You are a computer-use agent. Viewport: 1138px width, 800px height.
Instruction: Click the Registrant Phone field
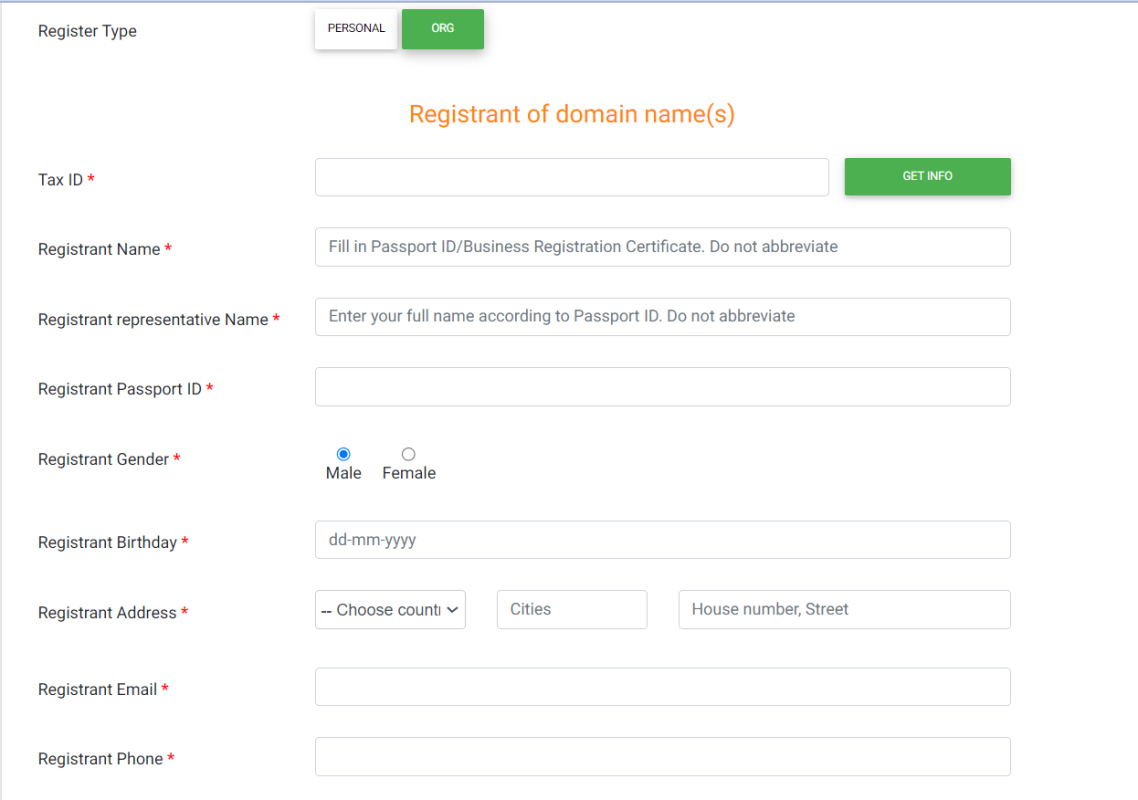click(x=662, y=756)
